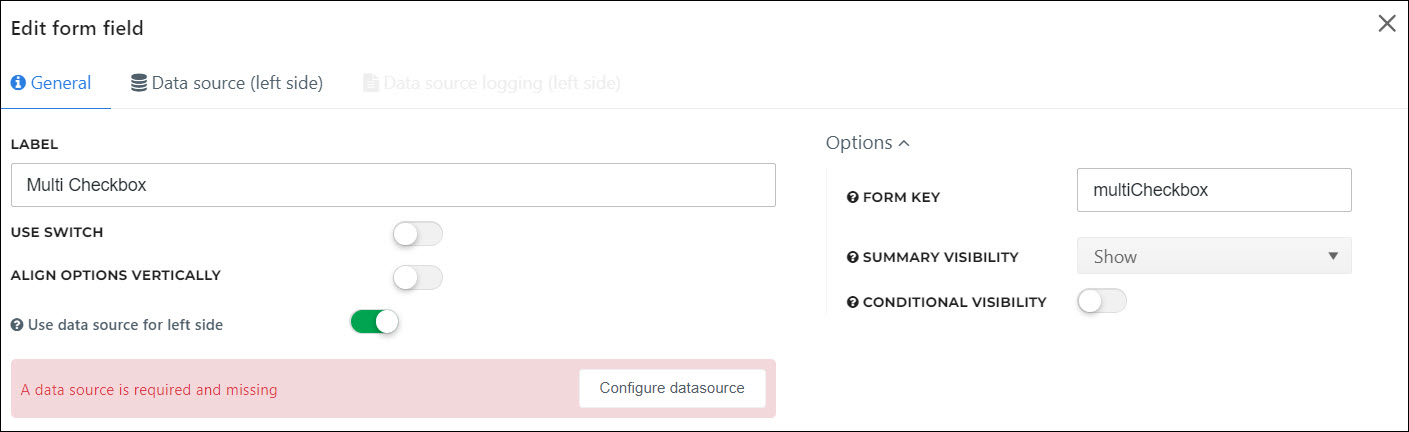Enable the Conditional Visibility switch
This screenshot has height=432, width=1409.
pos(1102,300)
